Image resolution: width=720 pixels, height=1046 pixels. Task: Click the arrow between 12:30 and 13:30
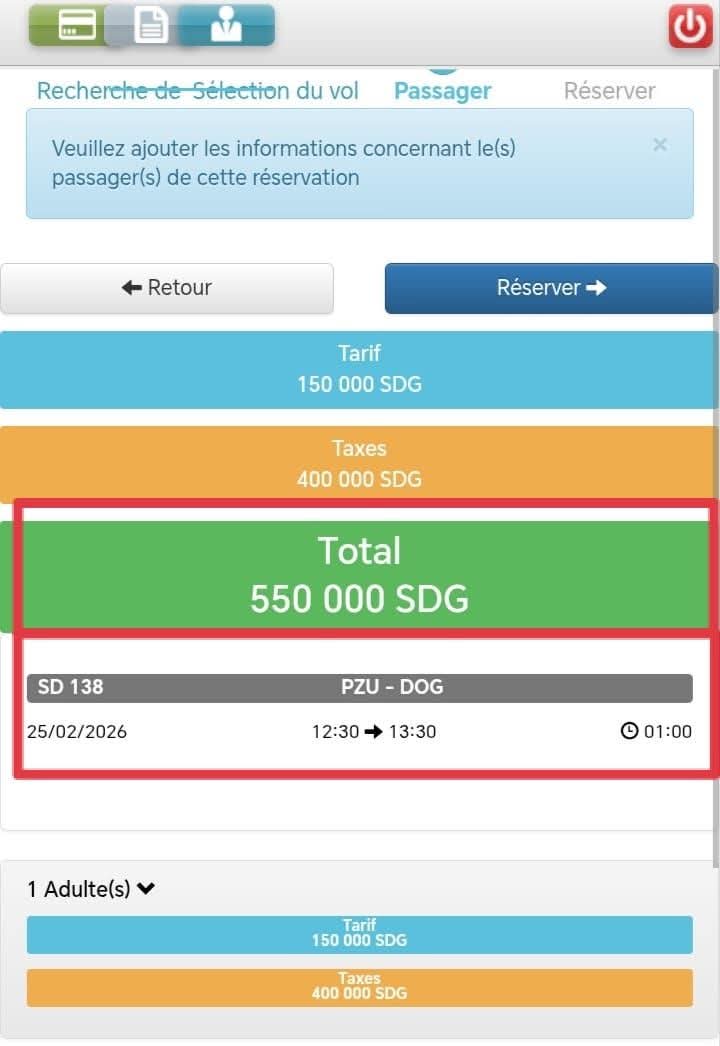pyautogui.click(x=374, y=731)
